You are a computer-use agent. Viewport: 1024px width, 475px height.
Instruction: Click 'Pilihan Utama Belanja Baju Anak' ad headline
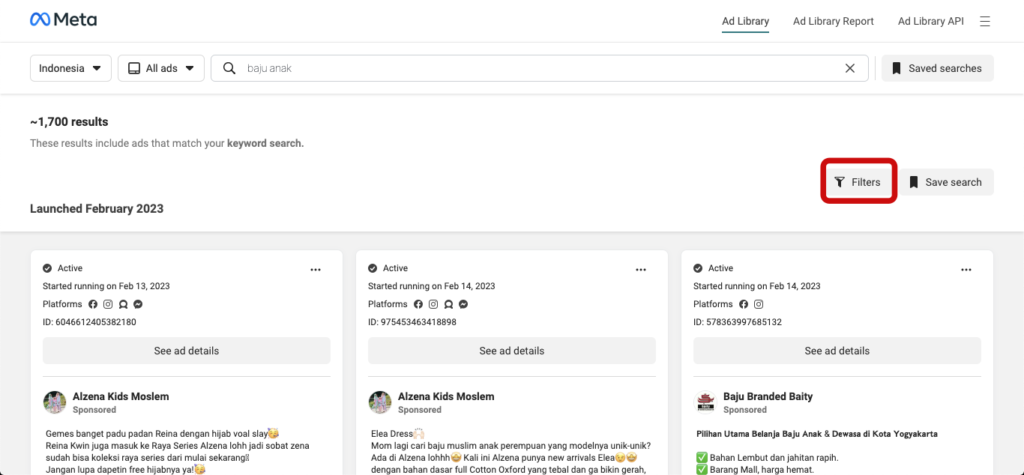[818, 434]
